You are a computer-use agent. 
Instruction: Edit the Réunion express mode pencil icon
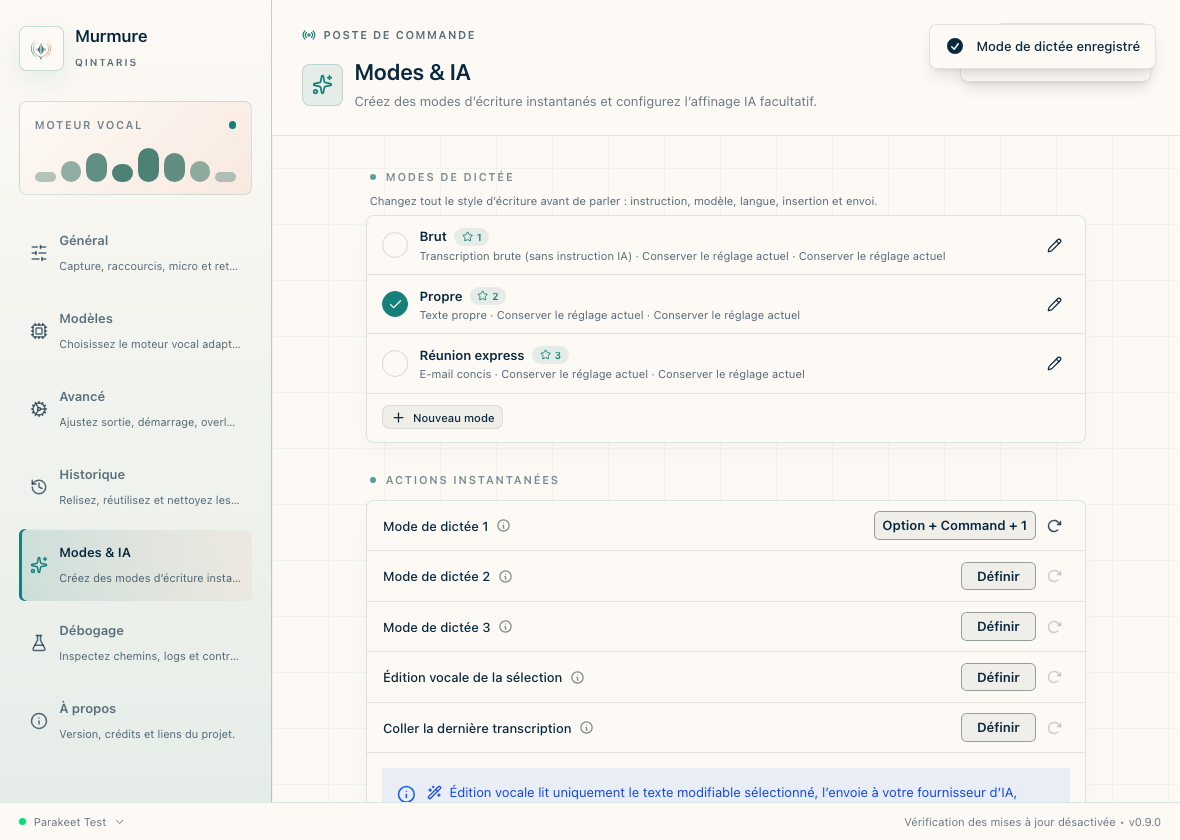[1054, 364]
